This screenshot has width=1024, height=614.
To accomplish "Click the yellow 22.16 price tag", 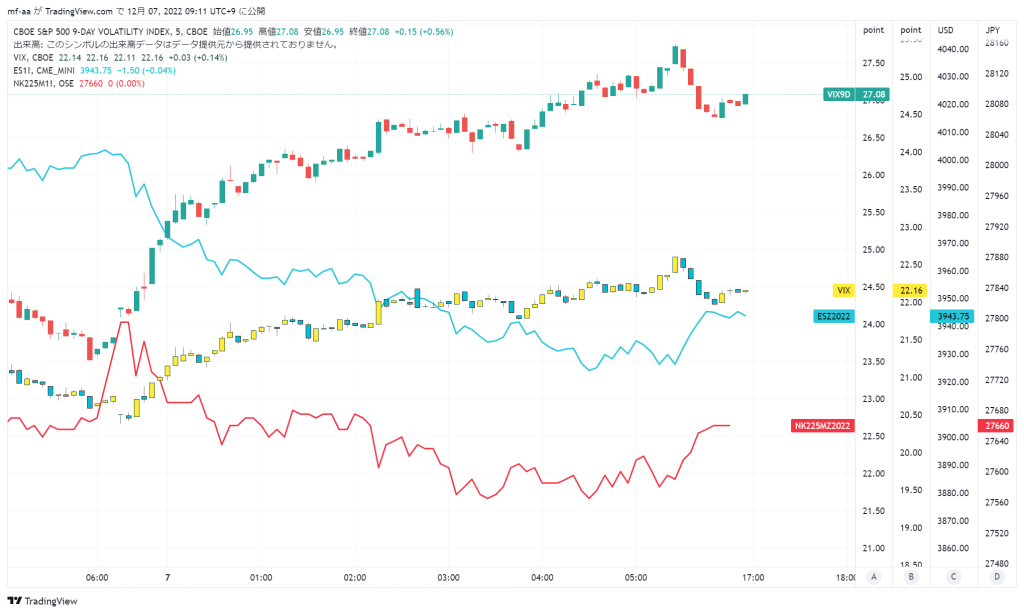I will point(910,291).
